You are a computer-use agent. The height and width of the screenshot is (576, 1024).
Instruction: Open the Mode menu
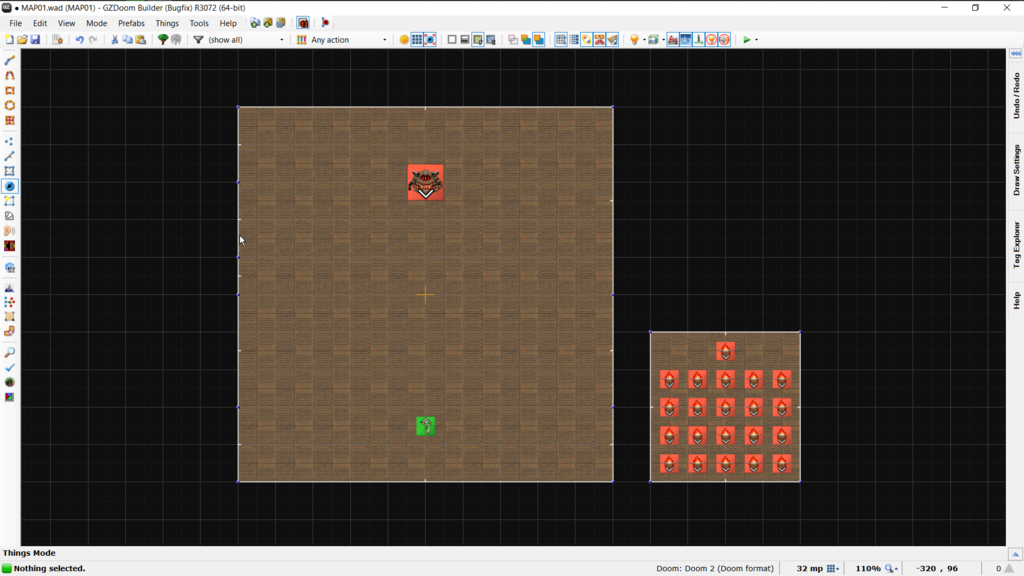pos(97,23)
